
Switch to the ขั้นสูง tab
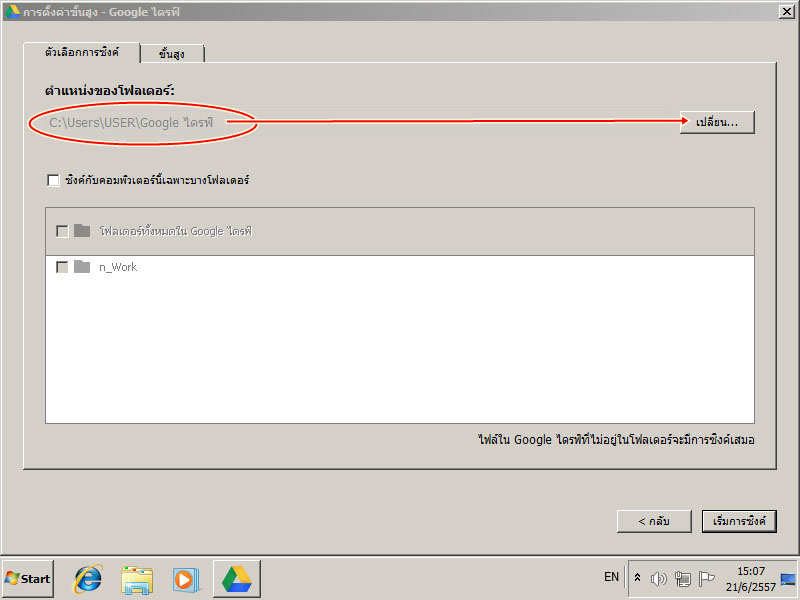pos(172,54)
